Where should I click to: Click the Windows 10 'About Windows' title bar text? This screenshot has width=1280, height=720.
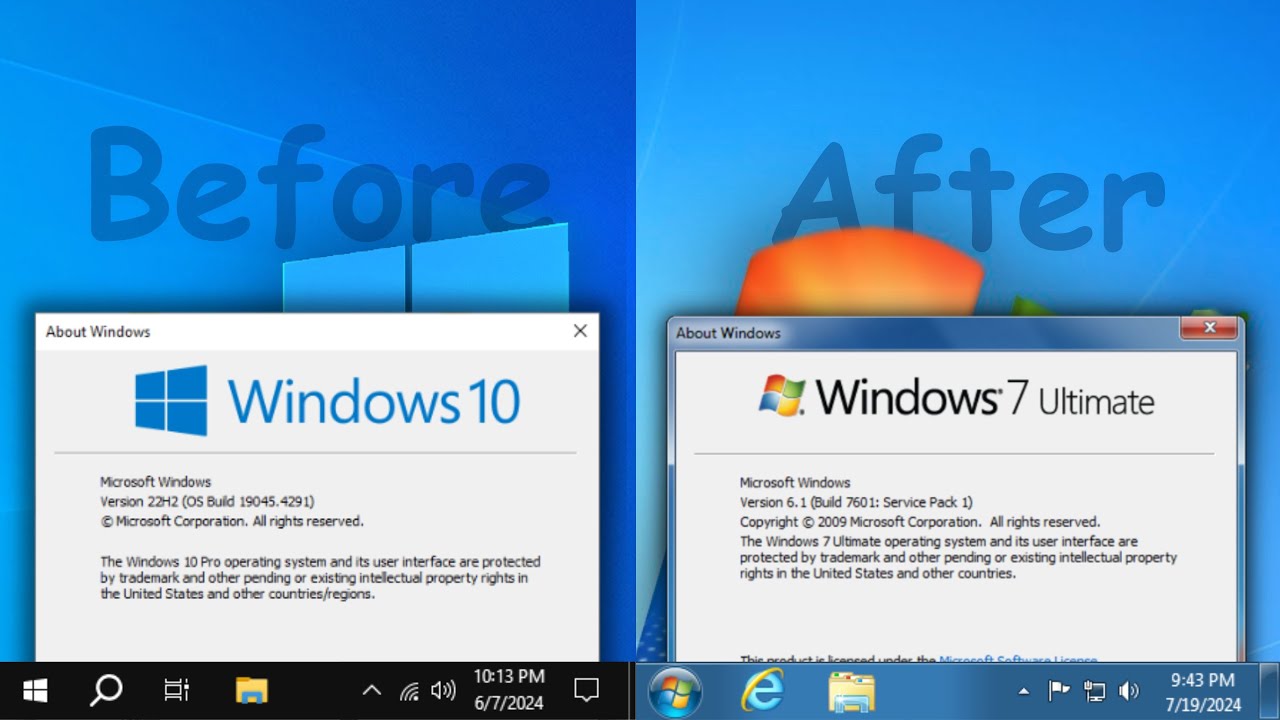pyautogui.click(x=98, y=332)
